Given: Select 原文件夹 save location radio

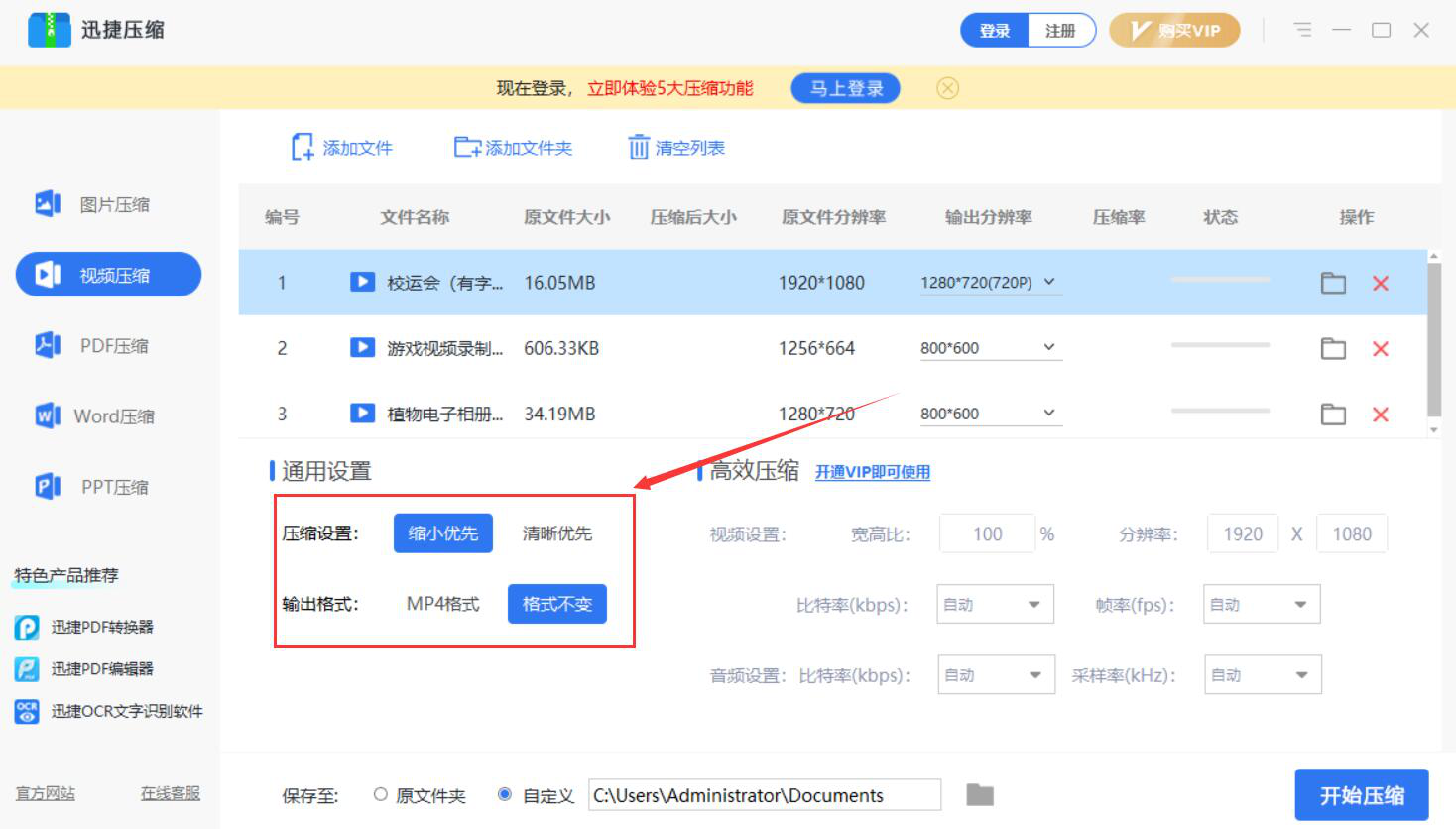Looking at the screenshot, I should [x=380, y=794].
